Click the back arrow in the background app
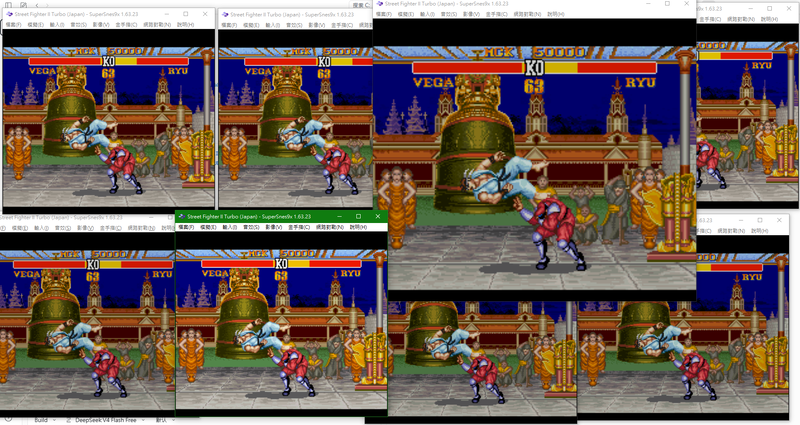The width and height of the screenshot is (800, 425). [x=37, y=5]
